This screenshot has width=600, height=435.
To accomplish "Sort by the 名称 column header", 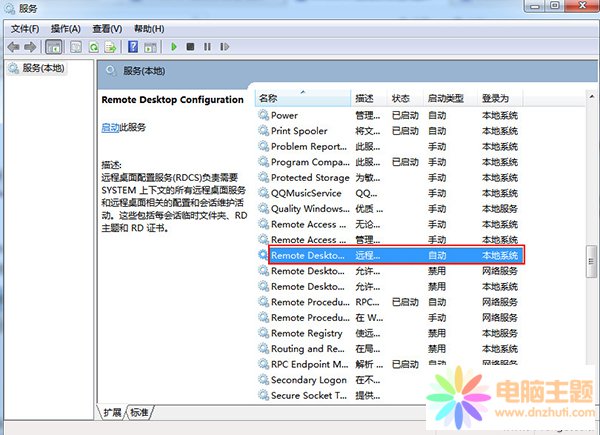I will (303, 98).
